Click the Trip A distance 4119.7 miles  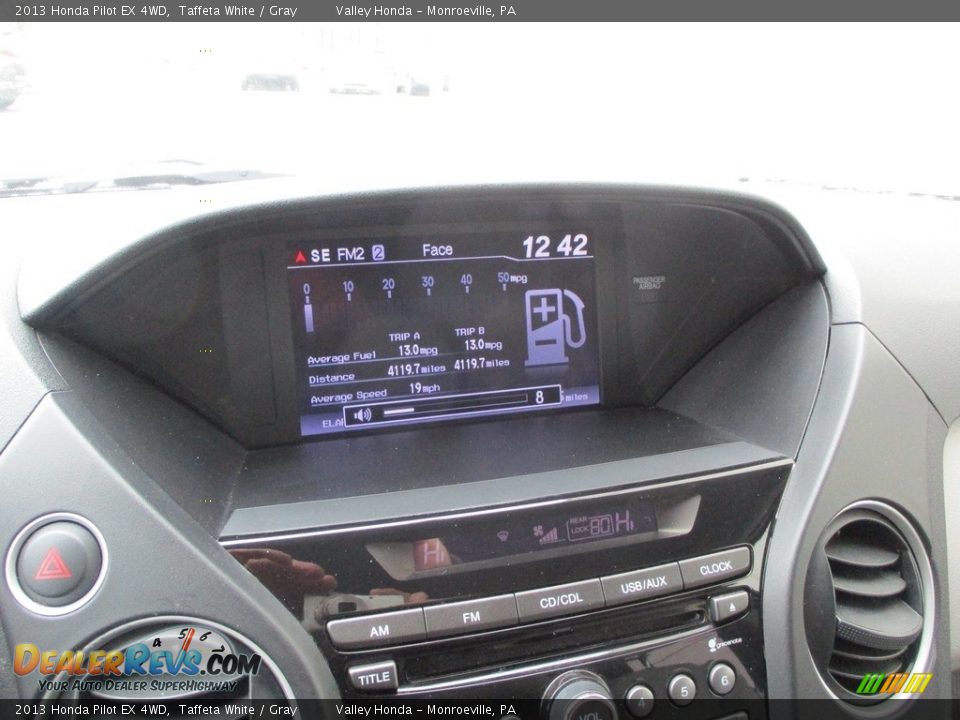coord(416,370)
